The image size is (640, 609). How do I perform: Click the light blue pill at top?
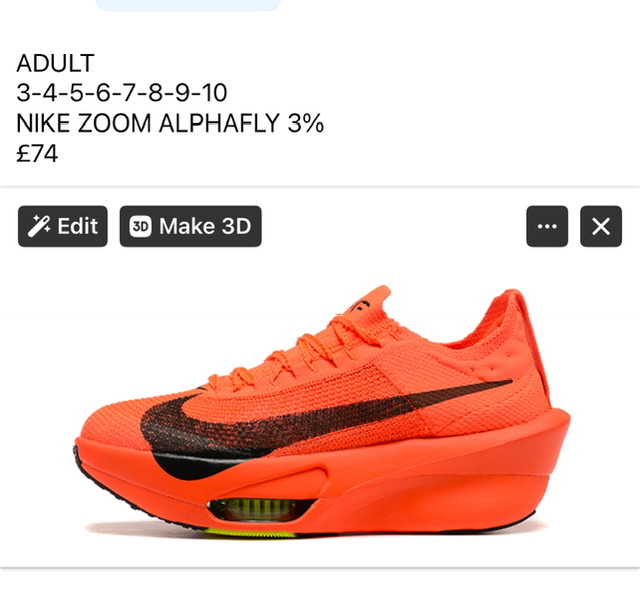pos(188,5)
